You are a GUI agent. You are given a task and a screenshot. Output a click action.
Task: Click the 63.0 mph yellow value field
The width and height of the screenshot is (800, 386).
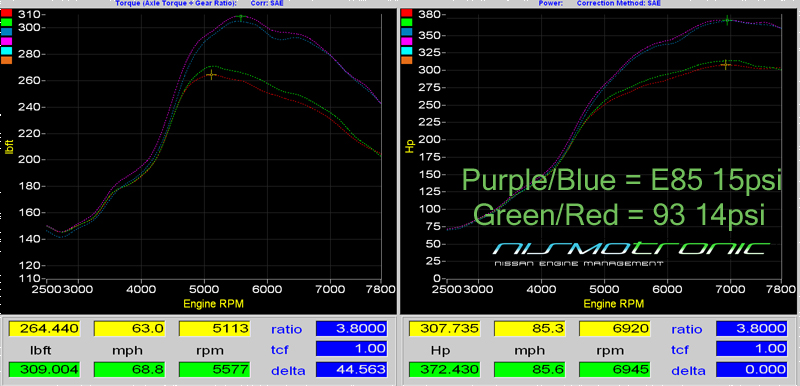[x=130, y=329]
